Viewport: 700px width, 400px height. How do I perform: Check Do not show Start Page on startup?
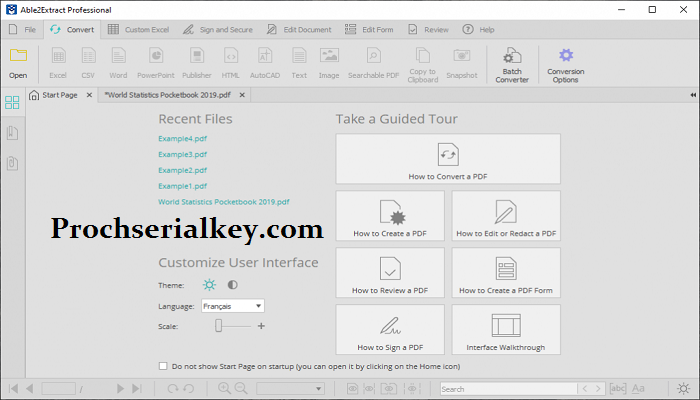coord(163,366)
